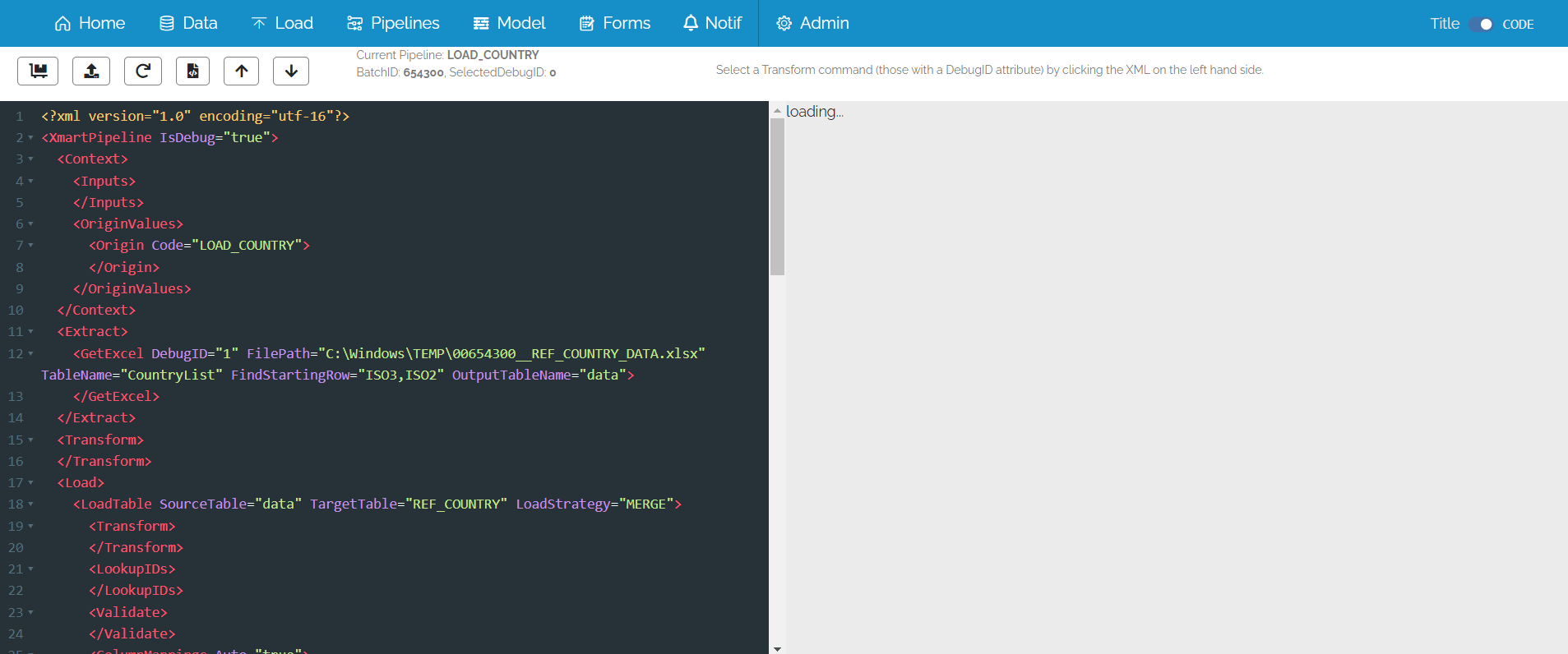The image size is (1568, 654).
Task: Click the editor scrollbar up arrow
Action: point(777,110)
